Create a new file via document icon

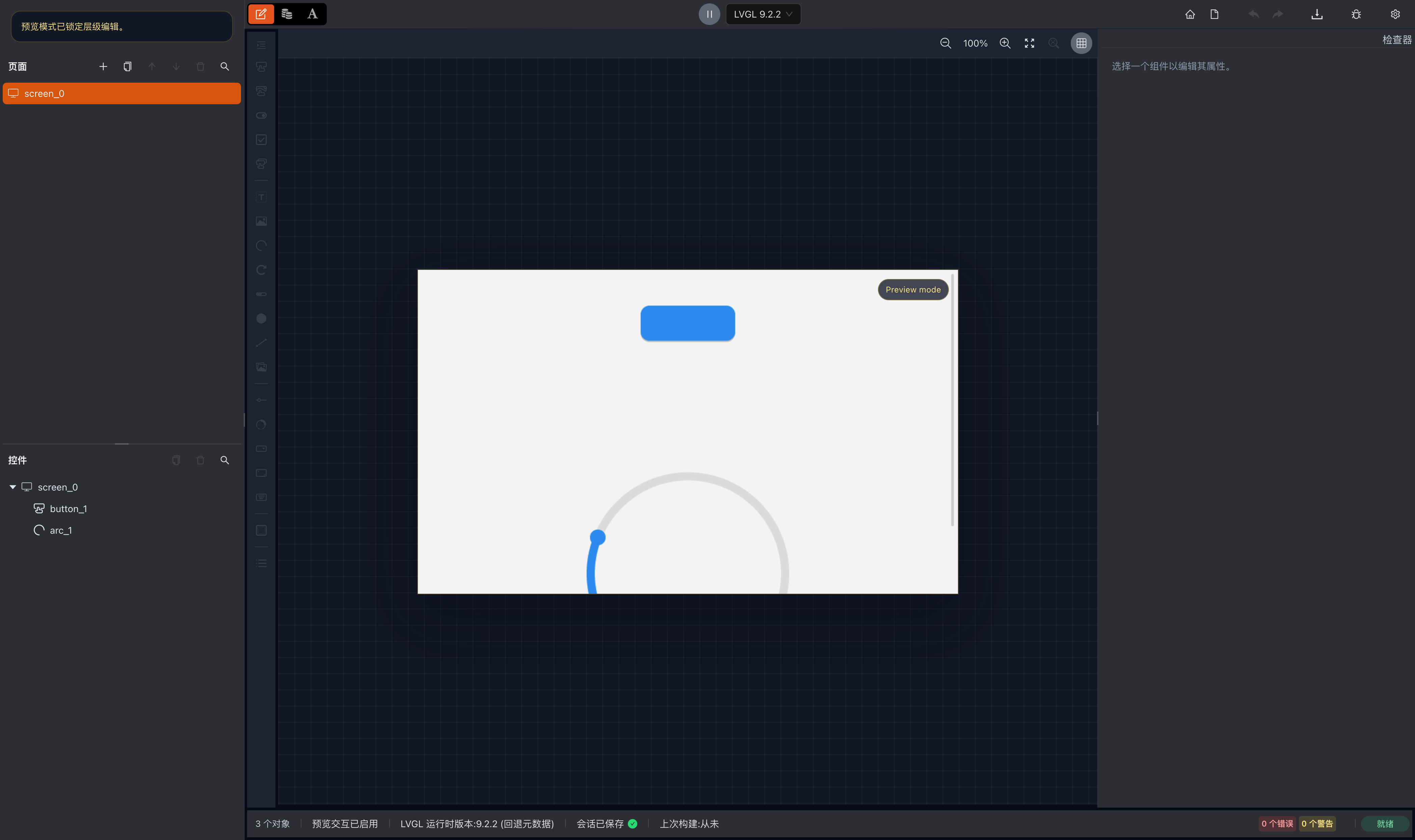point(1214,14)
